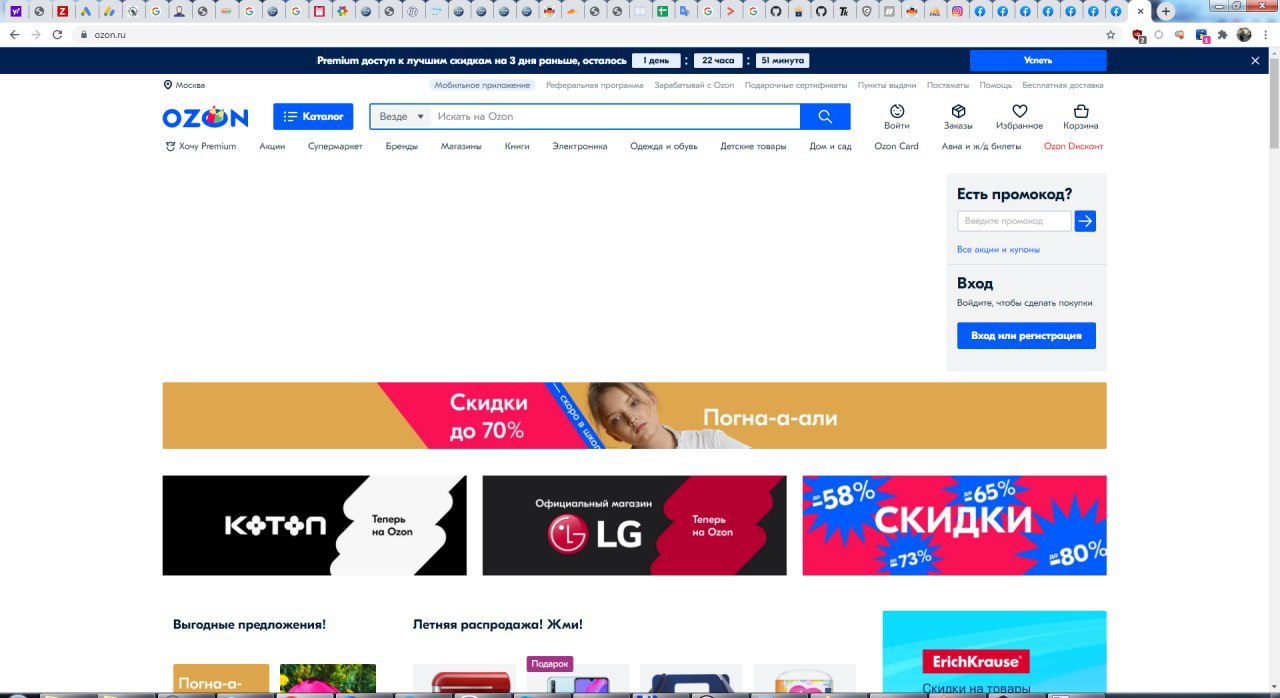Open a new browser tab with plus
Viewport: 1280px width, 698px height.
click(x=1165, y=12)
